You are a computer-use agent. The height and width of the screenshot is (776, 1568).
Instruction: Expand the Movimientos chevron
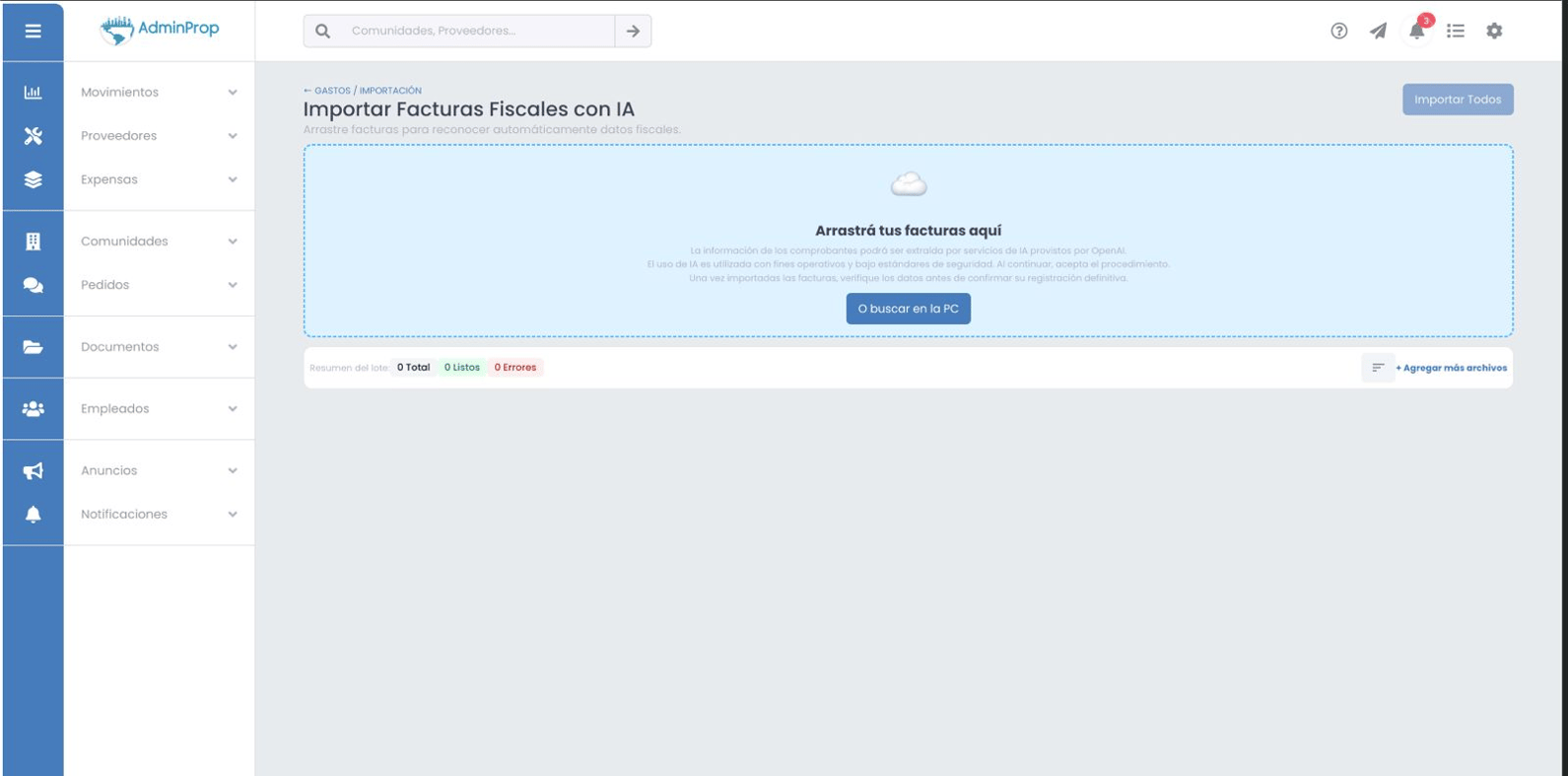[x=233, y=92]
